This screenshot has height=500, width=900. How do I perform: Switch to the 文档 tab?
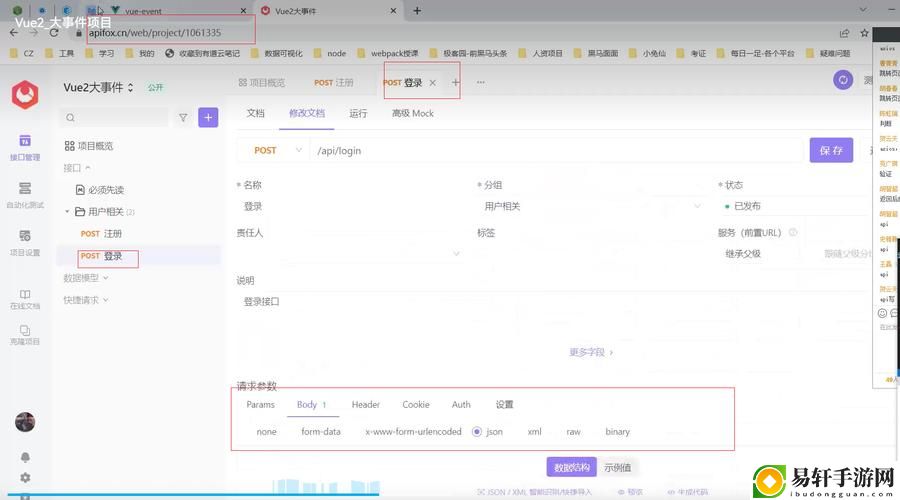(x=255, y=113)
